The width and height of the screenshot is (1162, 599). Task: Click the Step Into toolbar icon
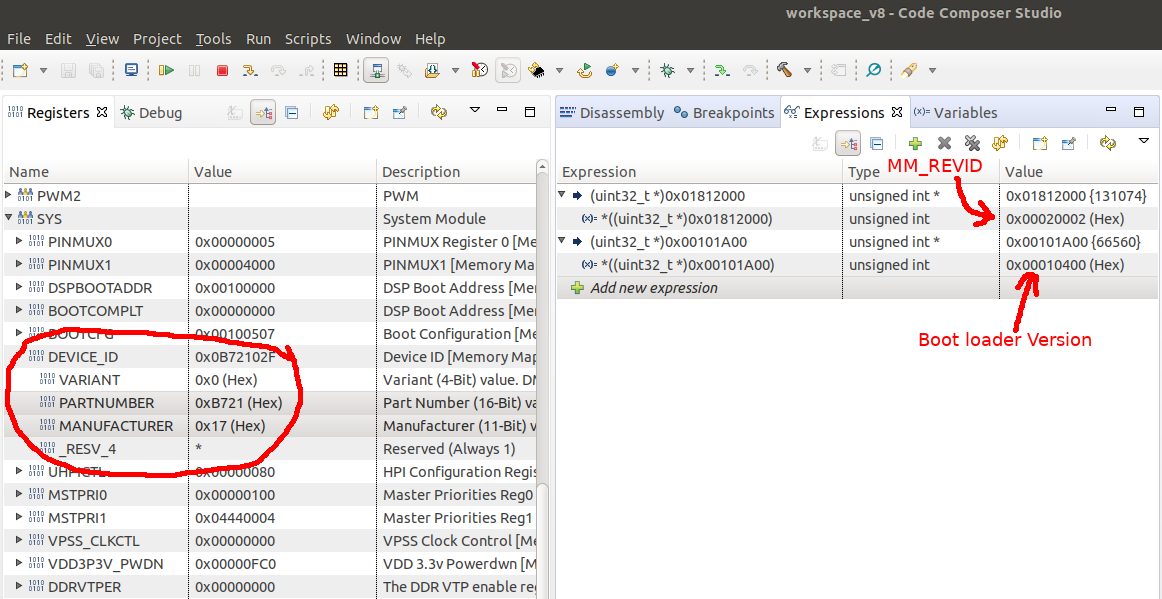coord(250,70)
